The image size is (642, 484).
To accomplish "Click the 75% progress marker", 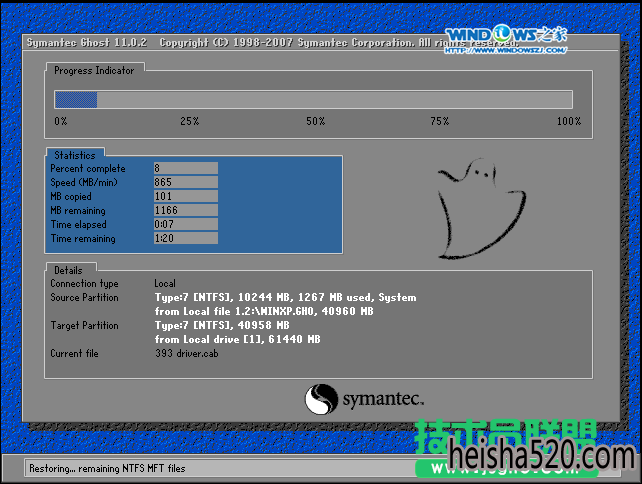I will (x=440, y=121).
